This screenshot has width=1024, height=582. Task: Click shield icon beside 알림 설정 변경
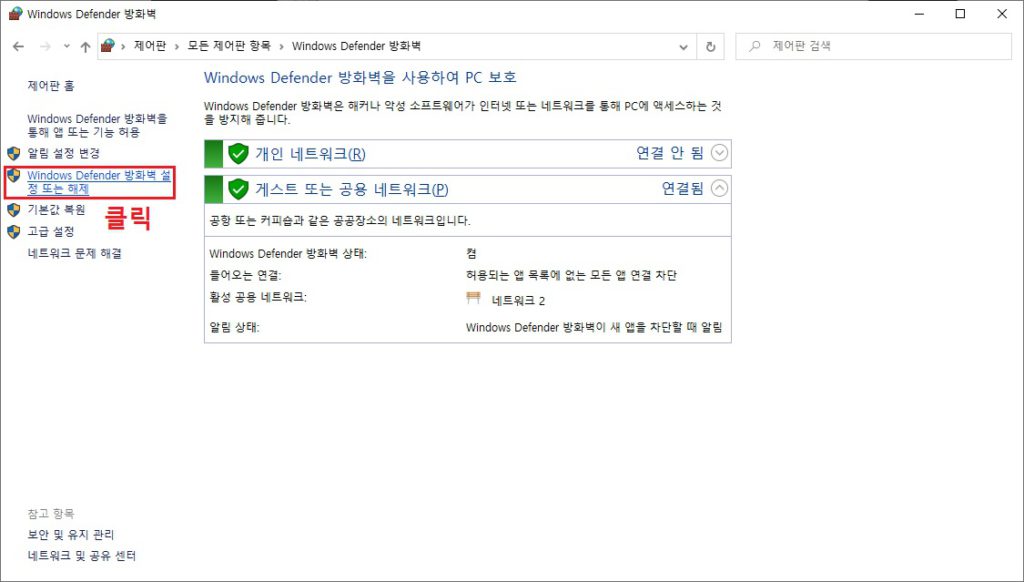click(x=14, y=154)
